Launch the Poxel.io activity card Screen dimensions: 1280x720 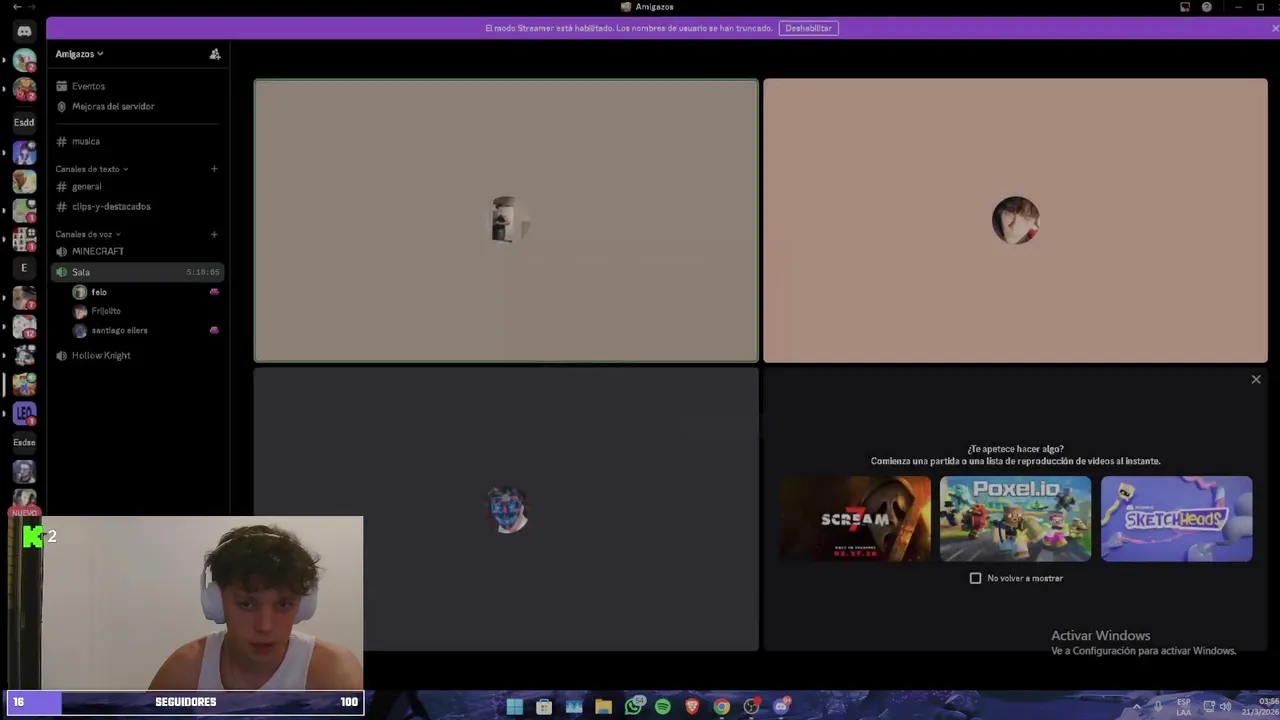(1015, 519)
